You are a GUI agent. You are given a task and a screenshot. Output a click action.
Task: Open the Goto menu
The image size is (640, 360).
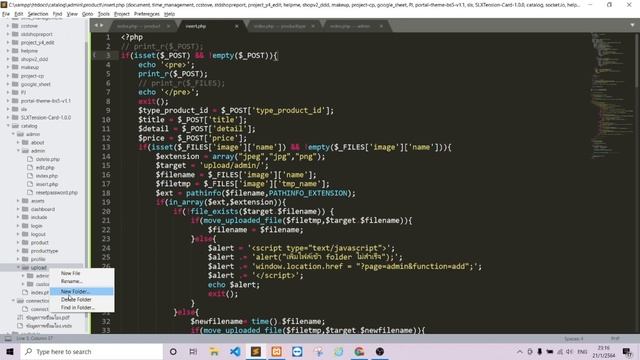click(x=88, y=14)
